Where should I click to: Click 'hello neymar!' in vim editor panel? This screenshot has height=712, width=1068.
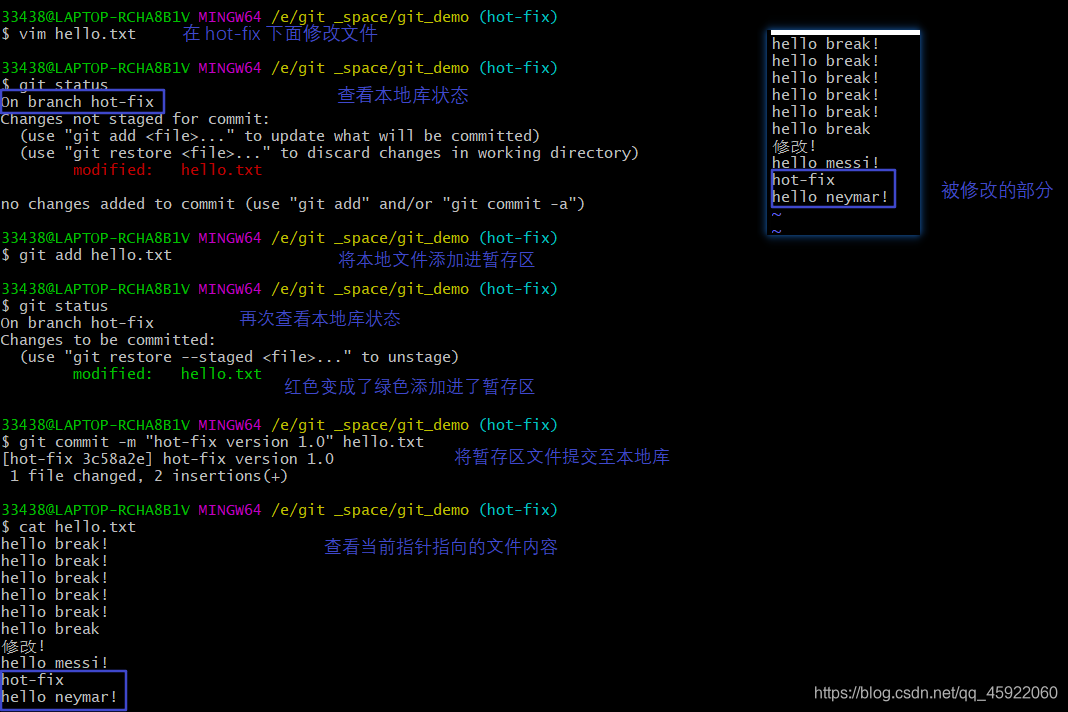(830, 197)
